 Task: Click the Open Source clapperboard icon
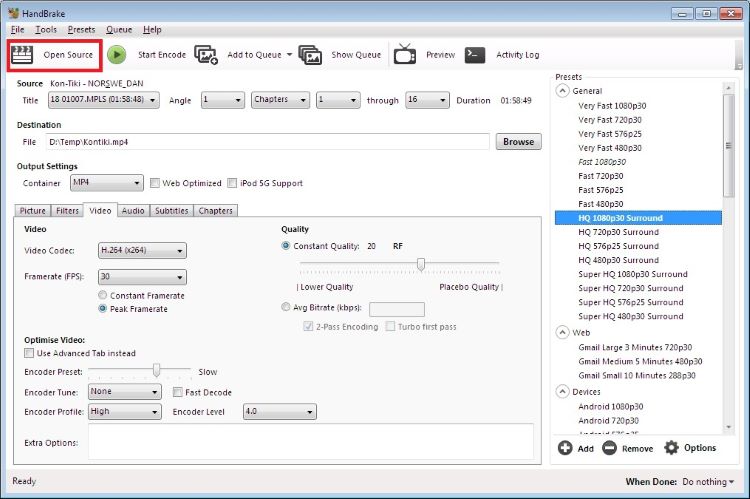pyautogui.click(x=22, y=55)
